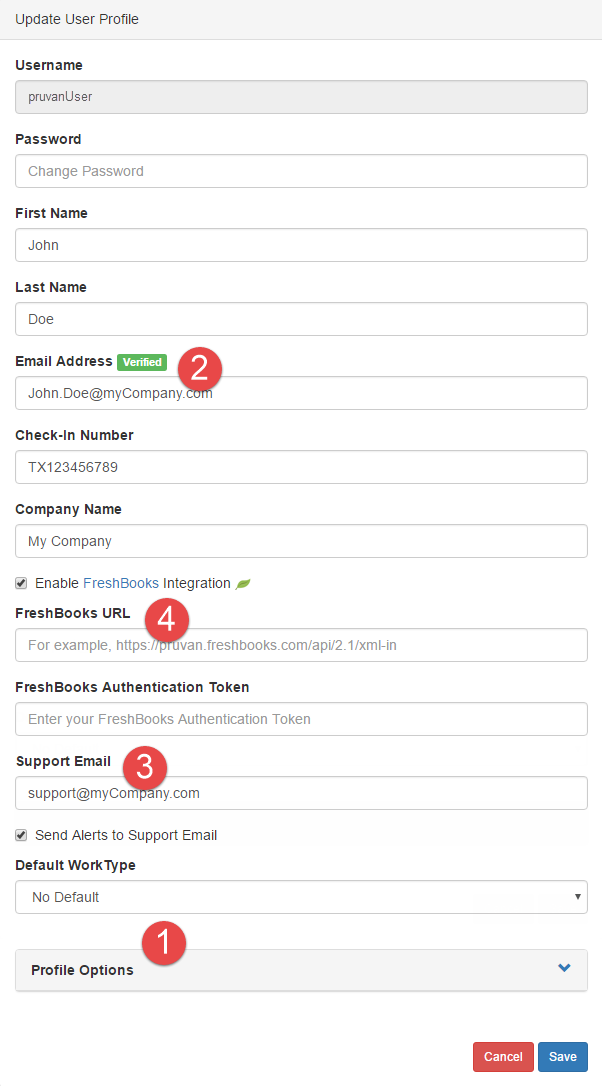Click the Change Password field
The image size is (602, 1086).
(x=300, y=171)
